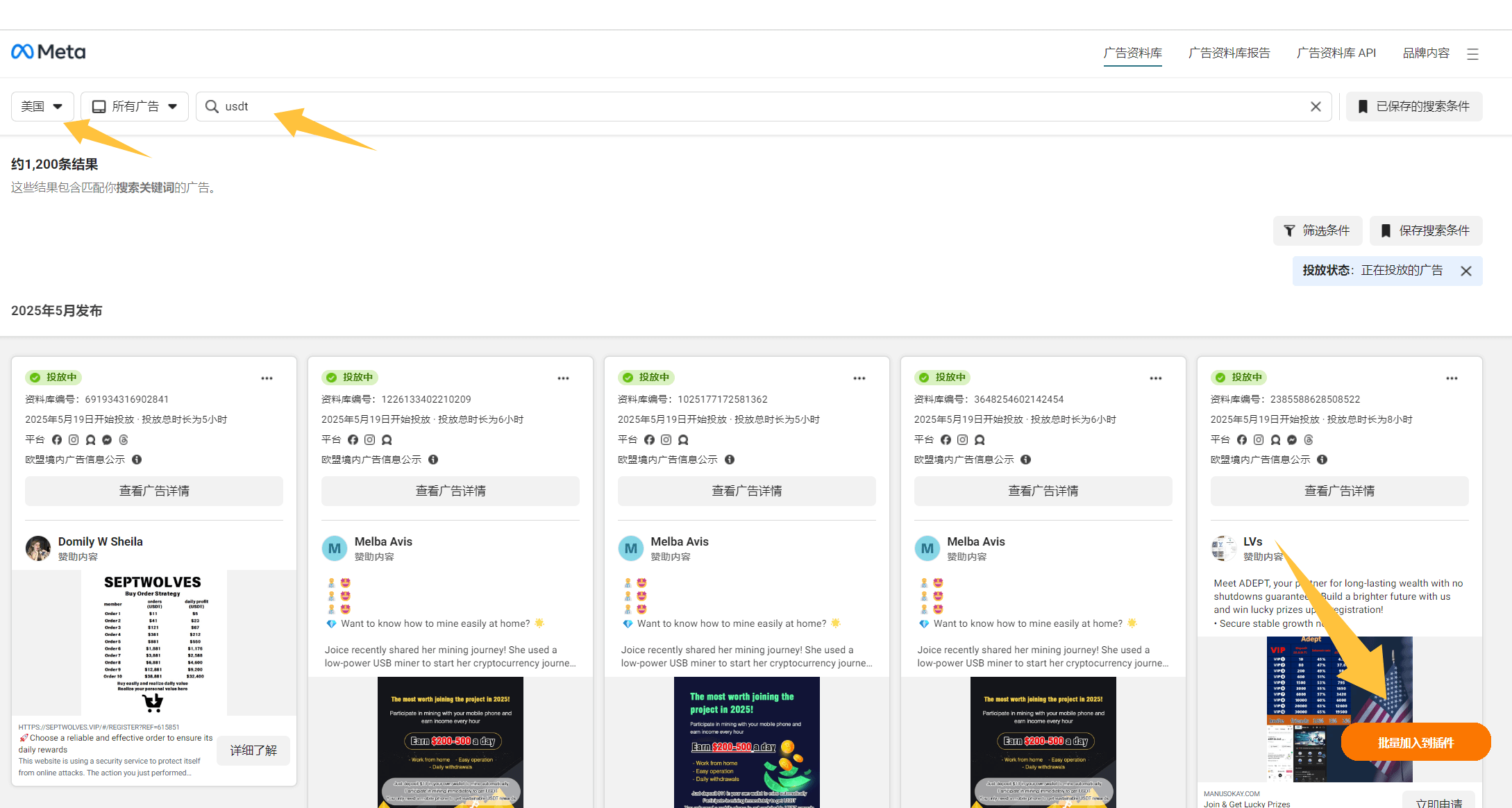Click 详细了解 on SEPTWOLVES ad
Viewport: 1512px width, 808px height.
(253, 750)
